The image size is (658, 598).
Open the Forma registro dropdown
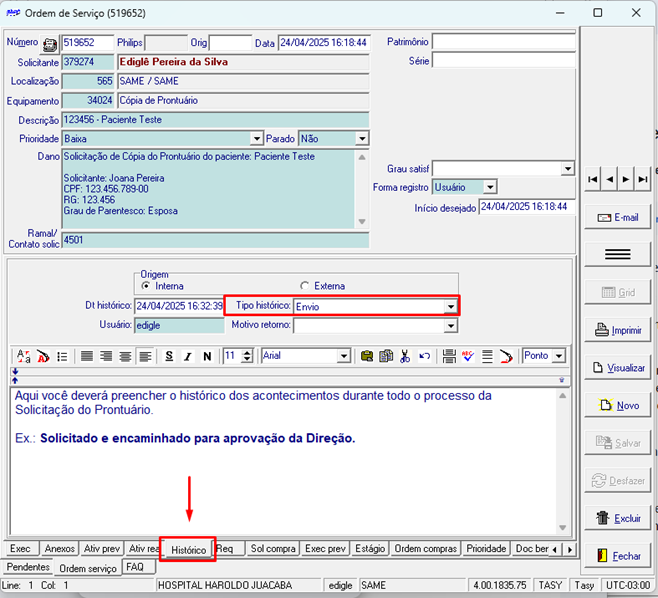[490, 187]
